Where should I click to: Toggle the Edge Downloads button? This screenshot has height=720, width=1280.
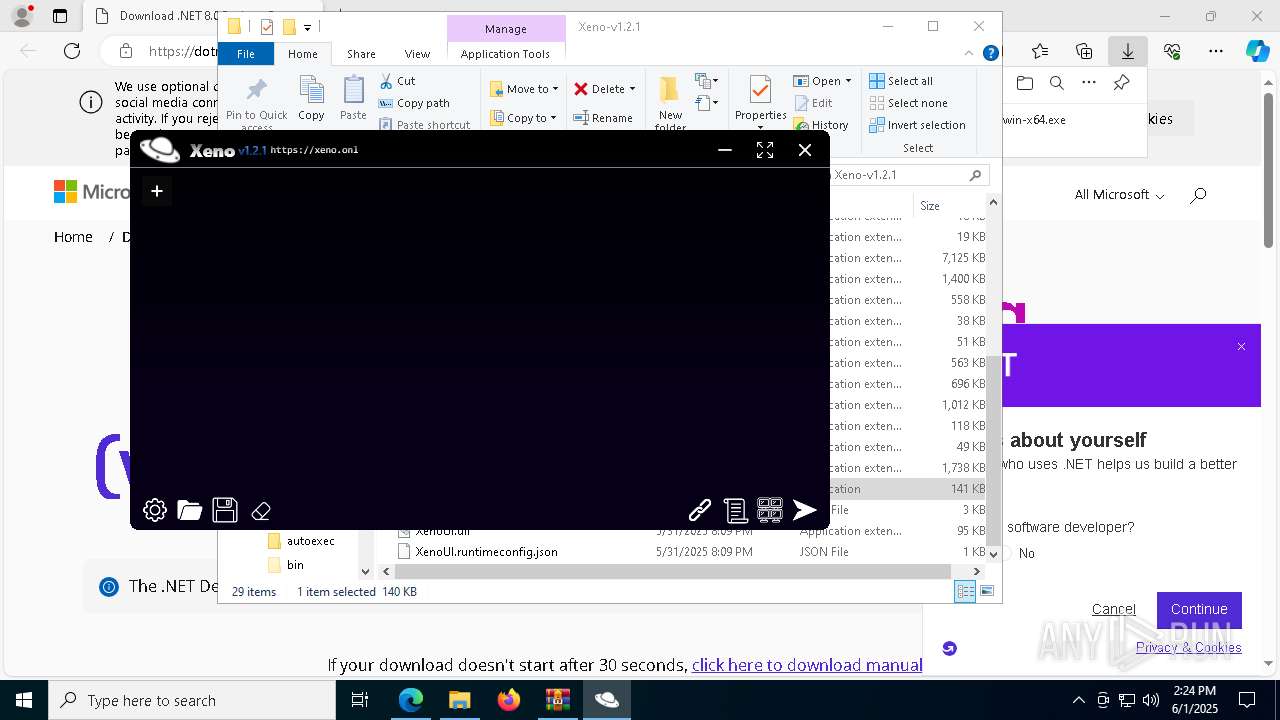coord(1128,51)
